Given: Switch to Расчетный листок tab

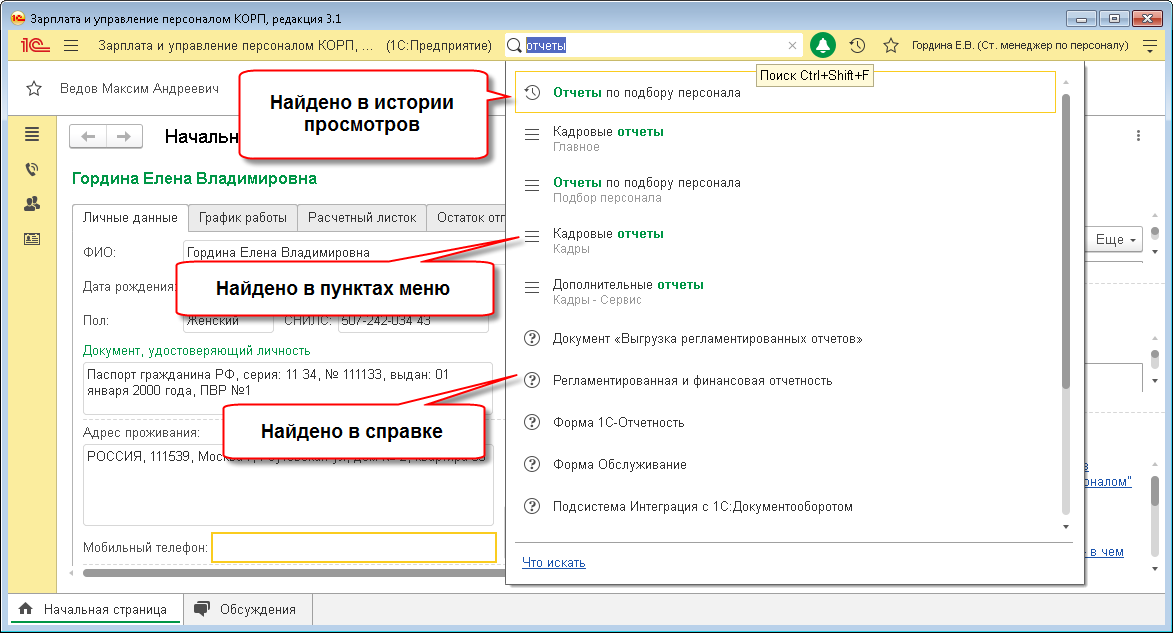Looking at the screenshot, I should click(x=362, y=218).
